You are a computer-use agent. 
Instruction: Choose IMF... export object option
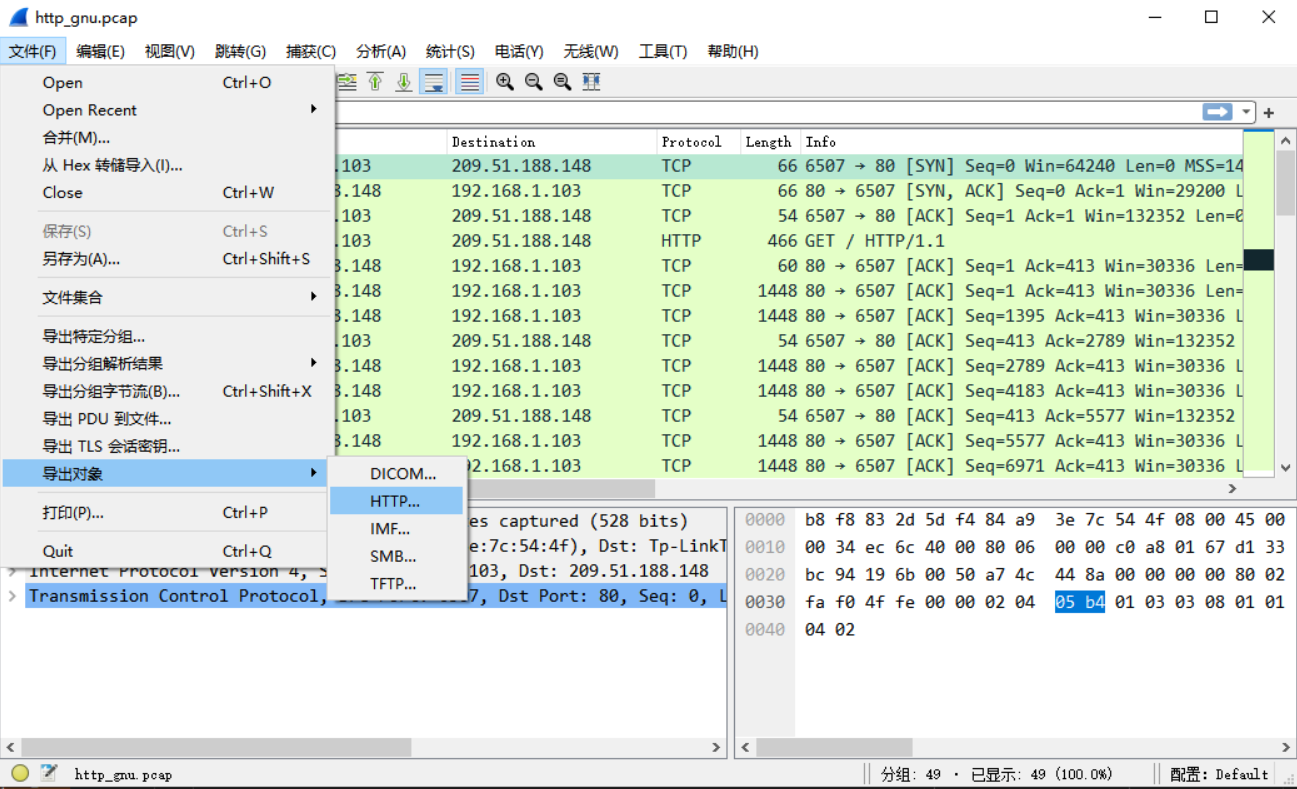[x=398, y=529]
